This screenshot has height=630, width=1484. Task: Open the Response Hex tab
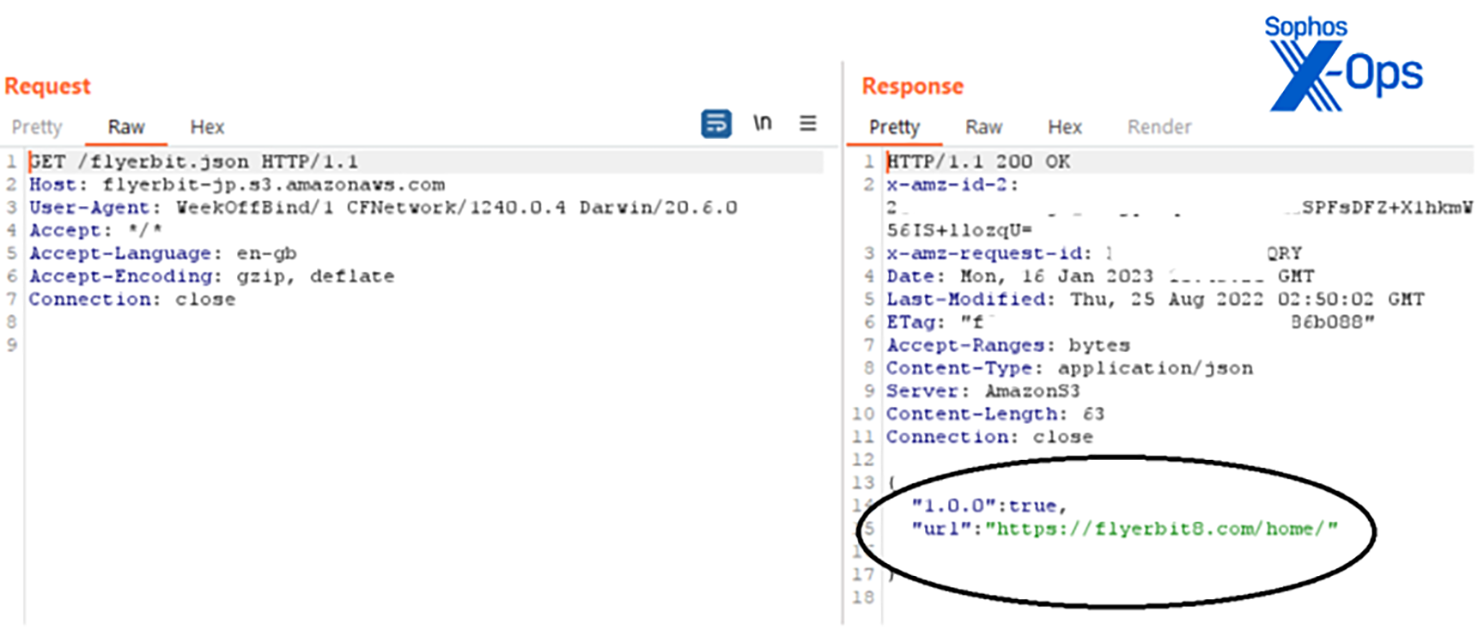point(1065,127)
